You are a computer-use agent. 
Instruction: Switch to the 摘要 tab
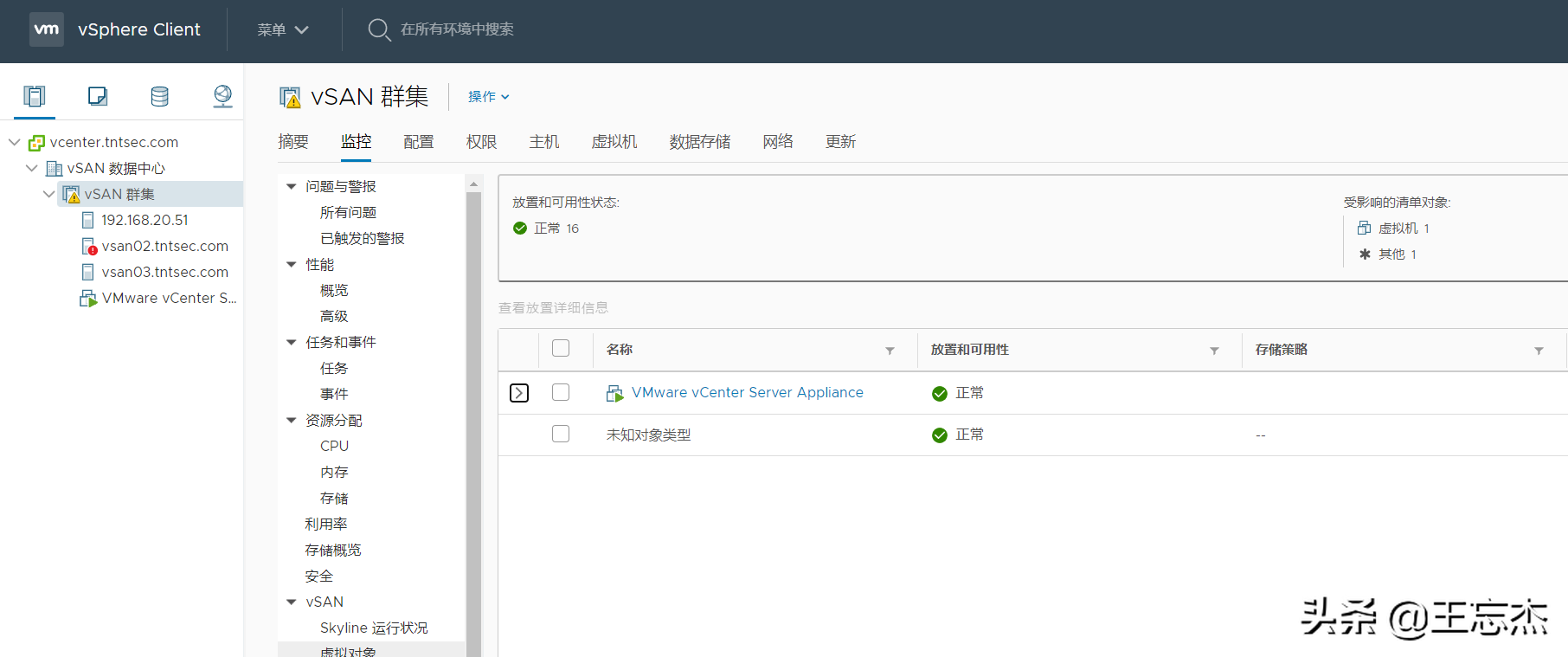tap(293, 142)
